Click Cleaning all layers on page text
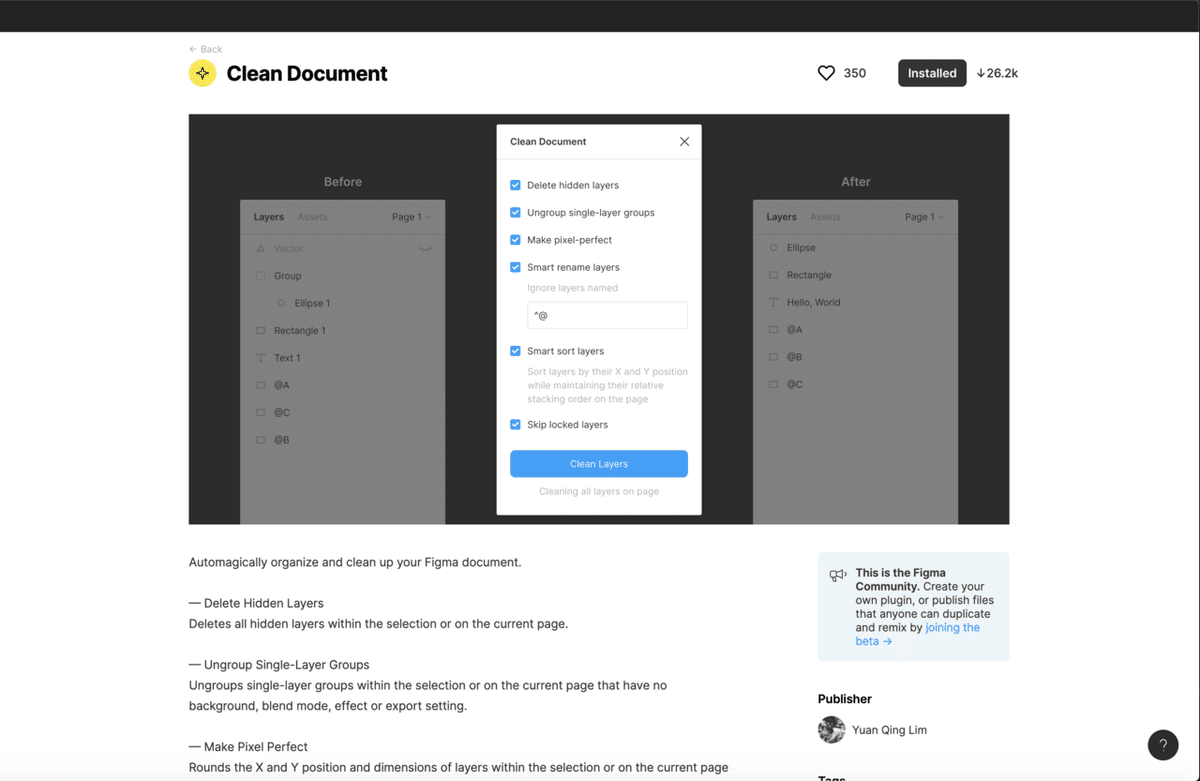 point(599,491)
